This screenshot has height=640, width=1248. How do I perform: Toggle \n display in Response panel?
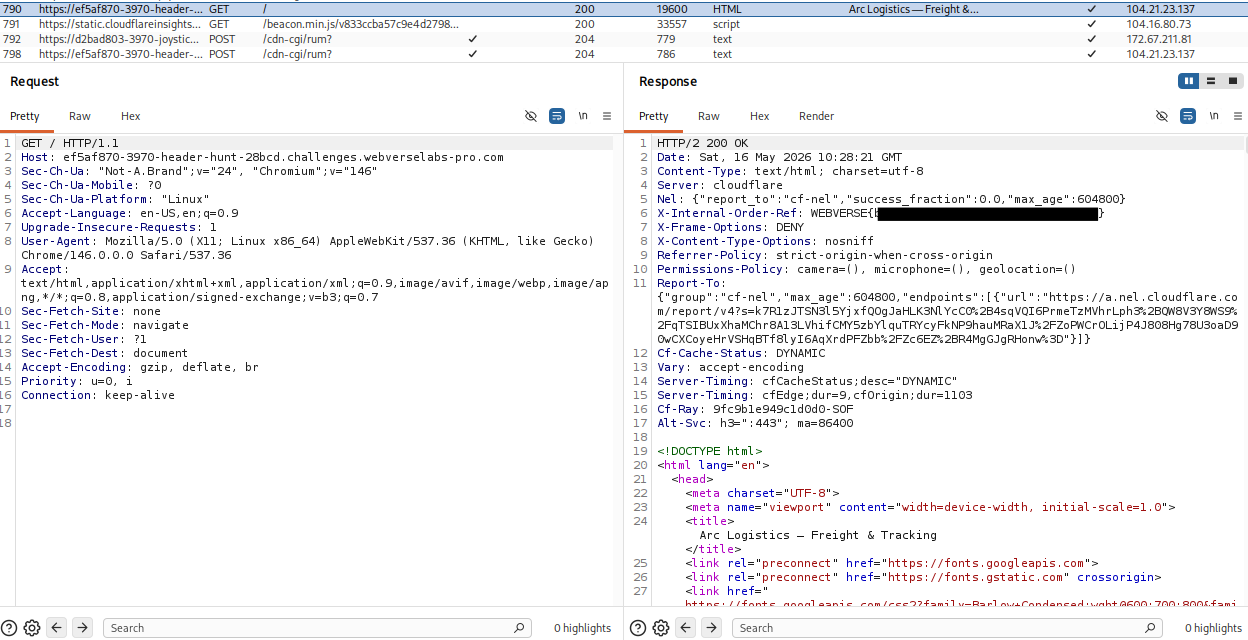(1214, 116)
